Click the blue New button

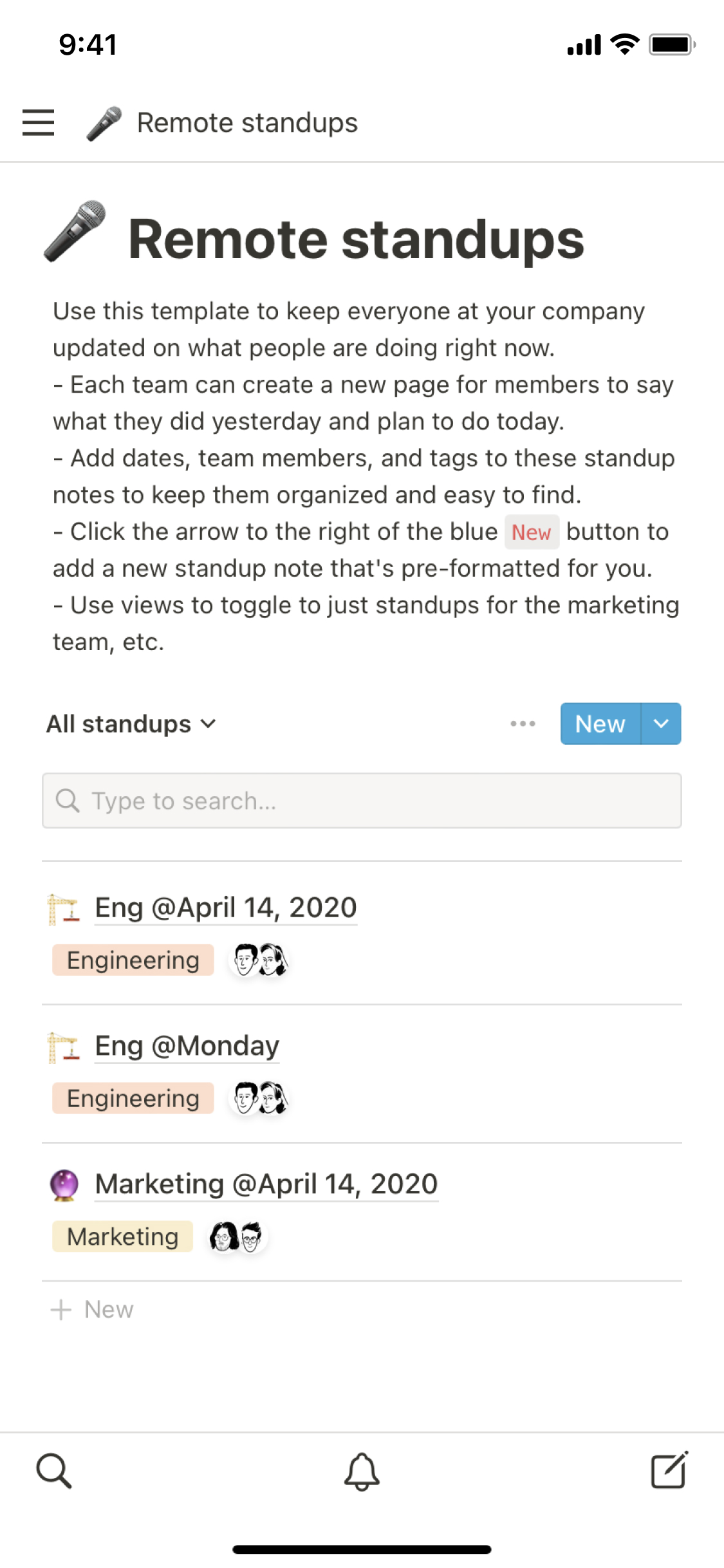click(600, 723)
